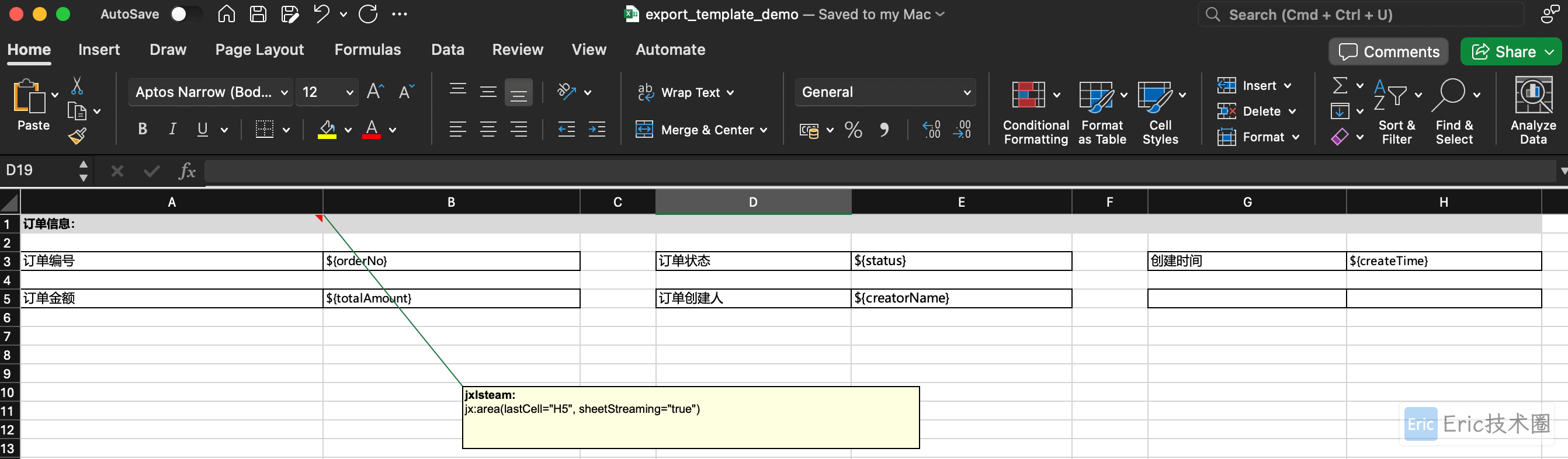Toggle bold formatting
The height and width of the screenshot is (459, 1568).
(143, 129)
